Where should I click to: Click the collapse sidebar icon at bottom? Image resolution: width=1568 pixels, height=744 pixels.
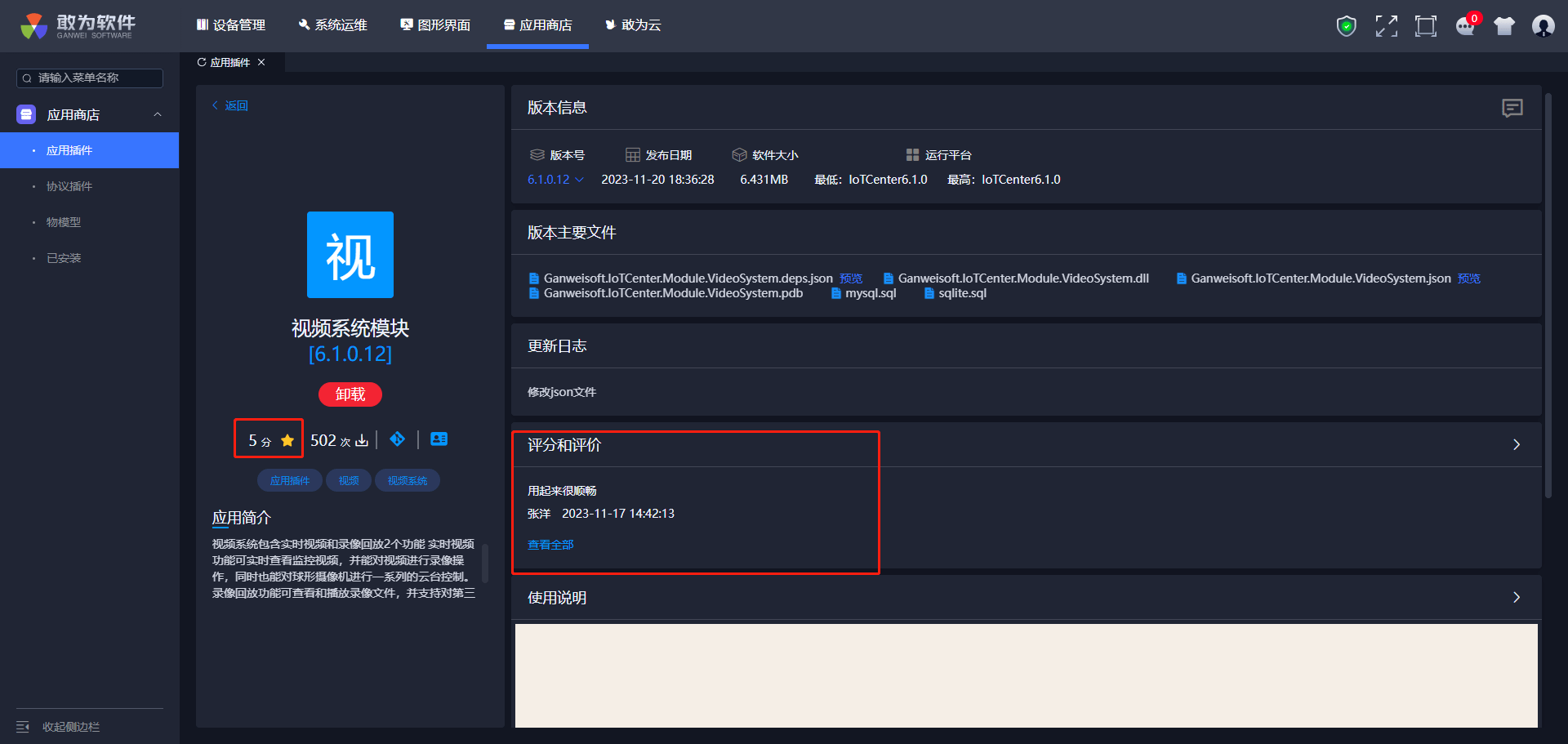pyautogui.click(x=23, y=727)
